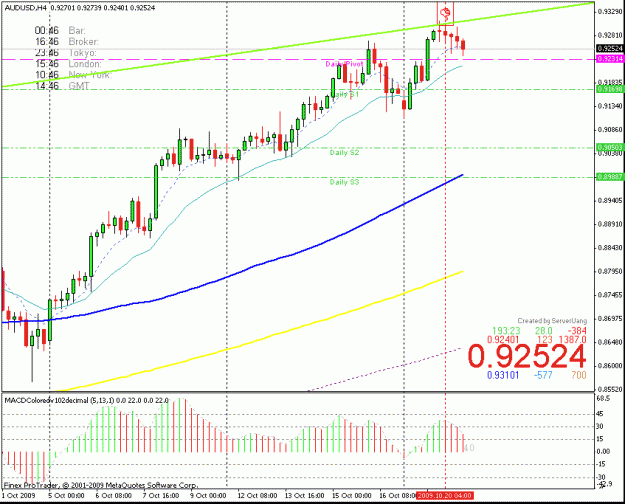Click the Broker time label
Screen dimensions: 625x504
(83, 41)
